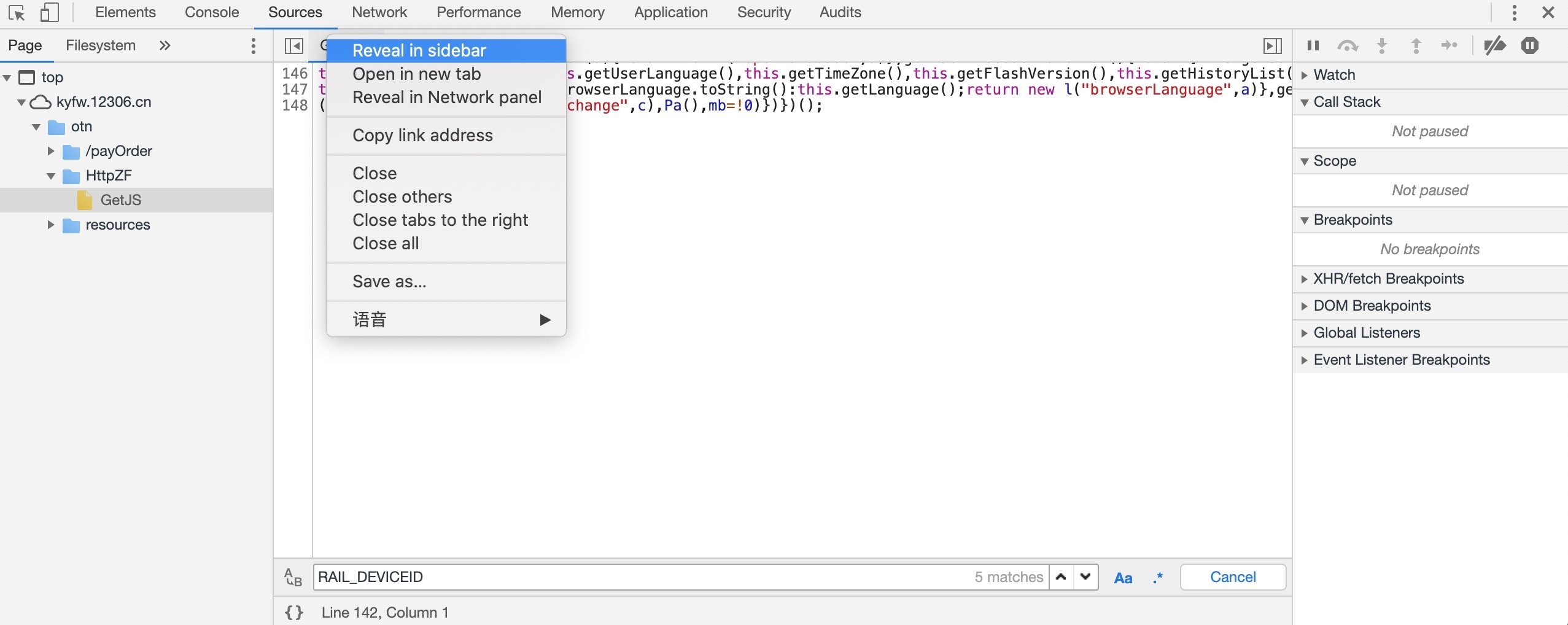This screenshot has width=1568, height=625.
Task: Click the Cancel search button
Action: tap(1232, 576)
